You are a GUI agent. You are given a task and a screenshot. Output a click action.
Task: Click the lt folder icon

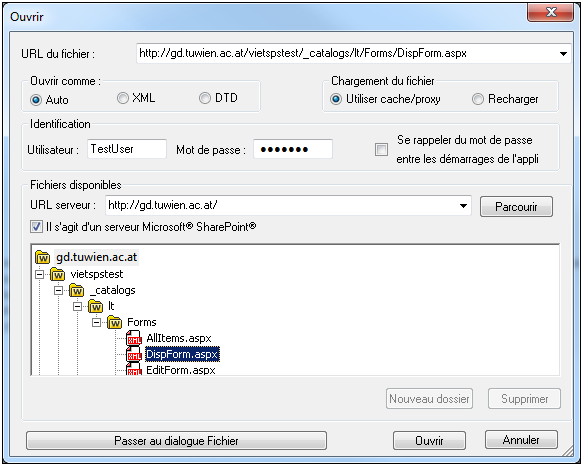pos(96,306)
